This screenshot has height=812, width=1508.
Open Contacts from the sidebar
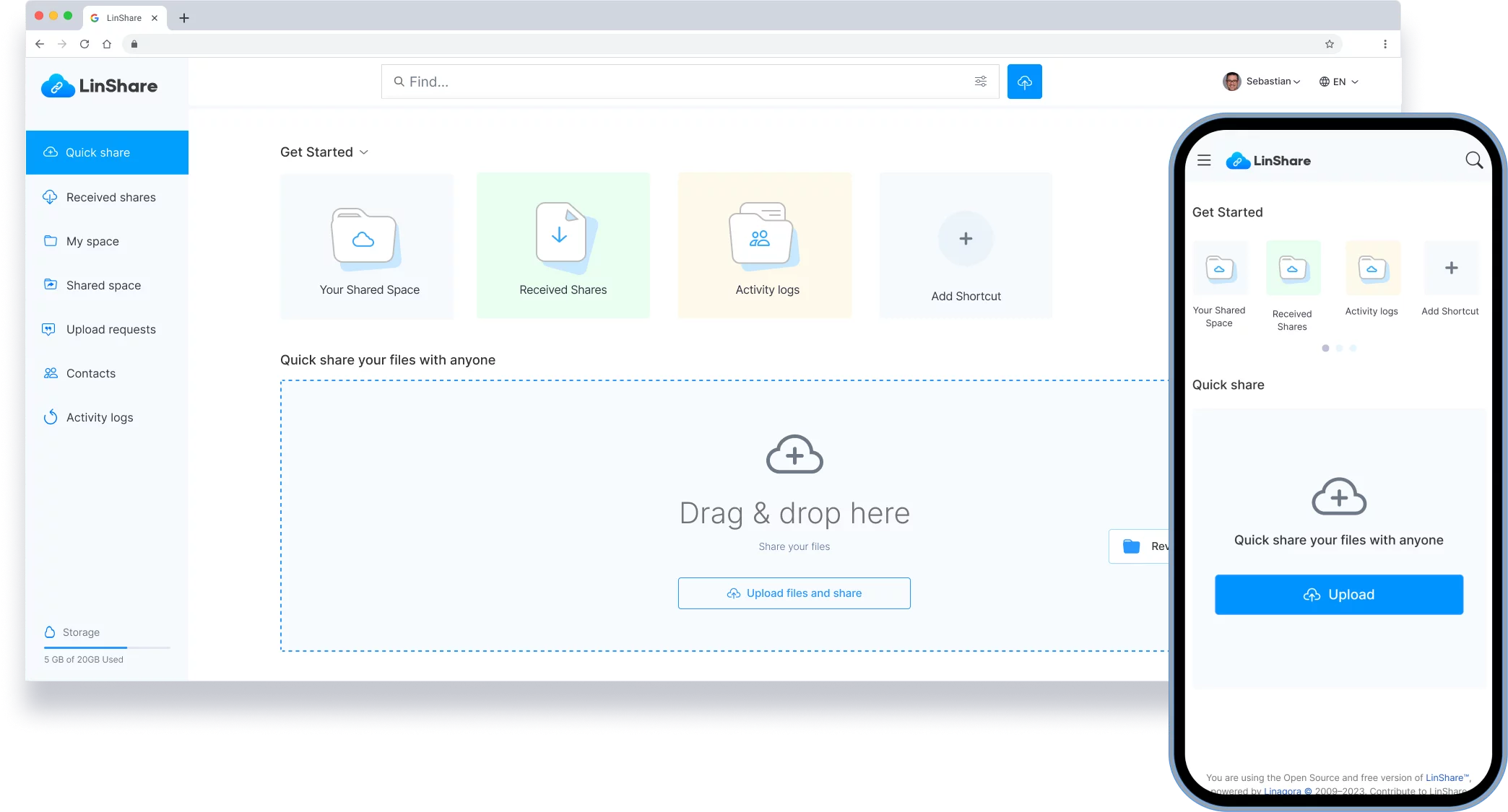point(90,373)
